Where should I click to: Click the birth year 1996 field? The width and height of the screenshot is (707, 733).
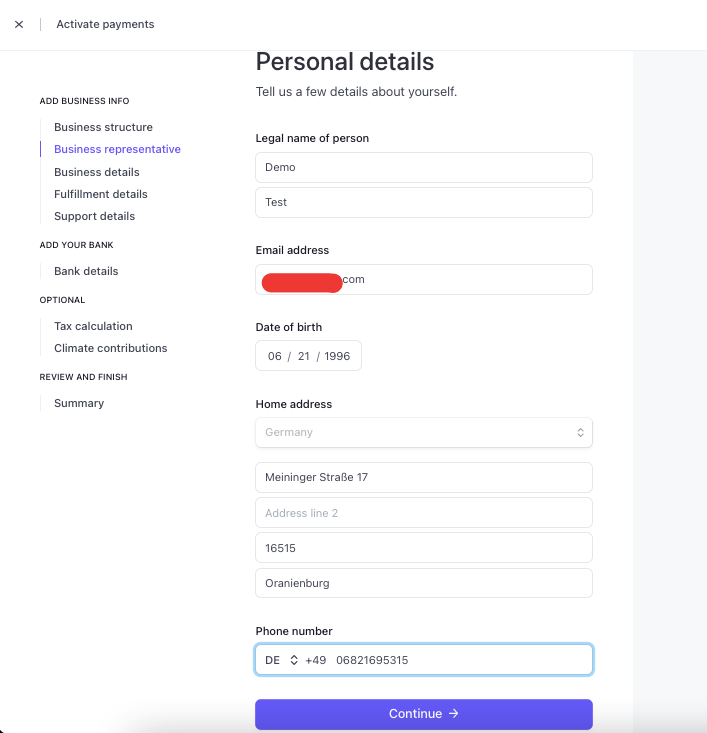point(337,356)
